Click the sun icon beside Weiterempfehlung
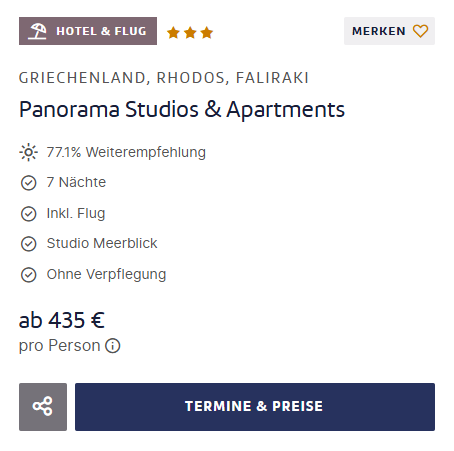 tap(29, 152)
